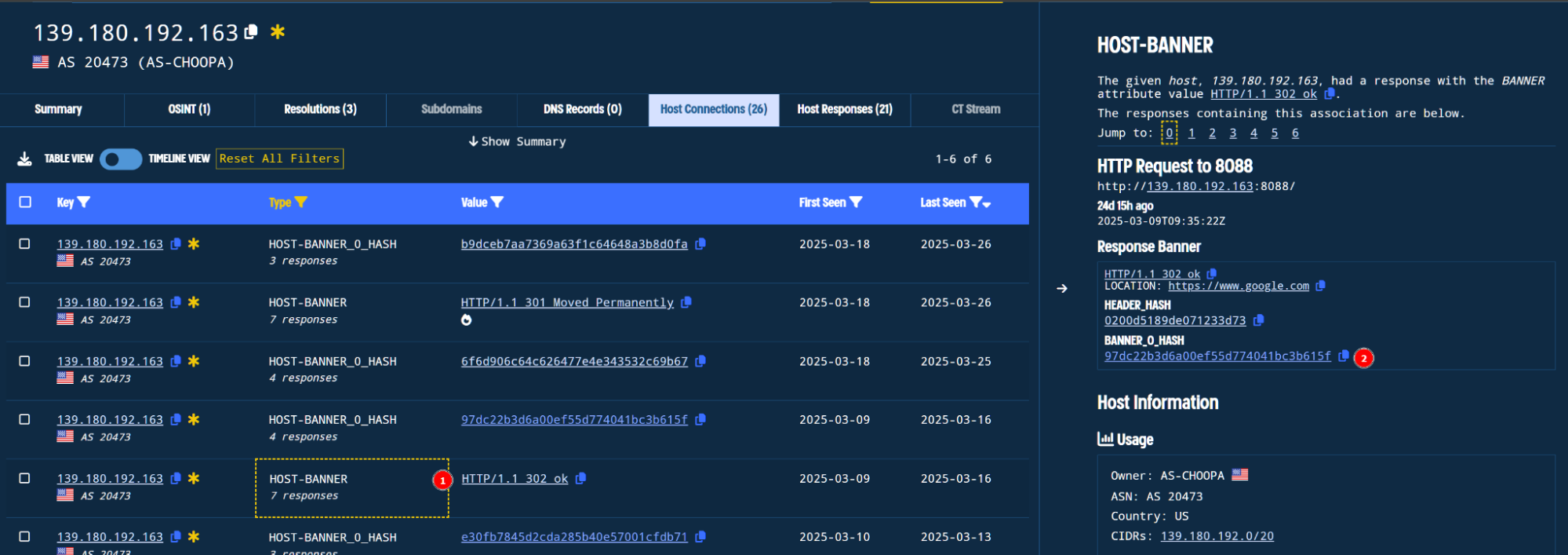The width and height of the screenshot is (1568, 555).
Task: Copy the google.com LOCATION URL
Action: [1321, 286]
